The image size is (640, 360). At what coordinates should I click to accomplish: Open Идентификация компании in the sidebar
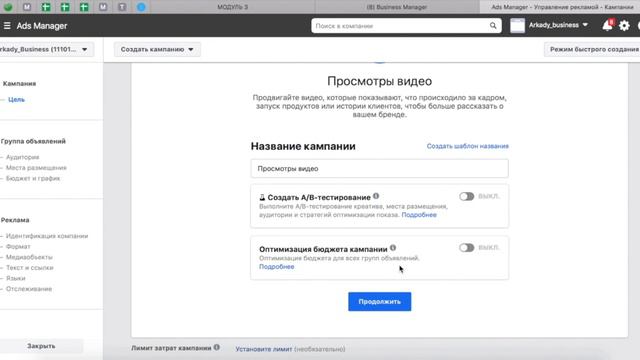point(47,236)
